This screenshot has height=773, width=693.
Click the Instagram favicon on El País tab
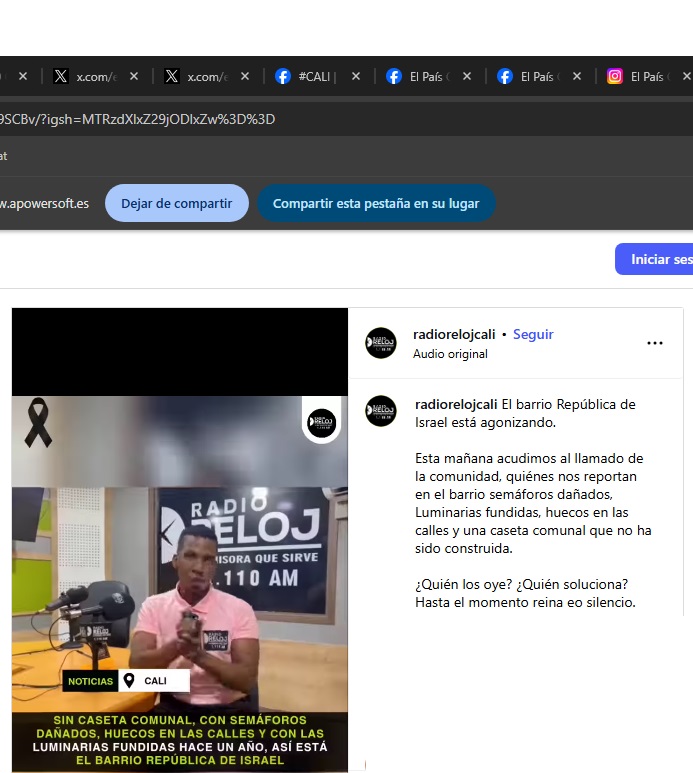click(x=615, y=76)
